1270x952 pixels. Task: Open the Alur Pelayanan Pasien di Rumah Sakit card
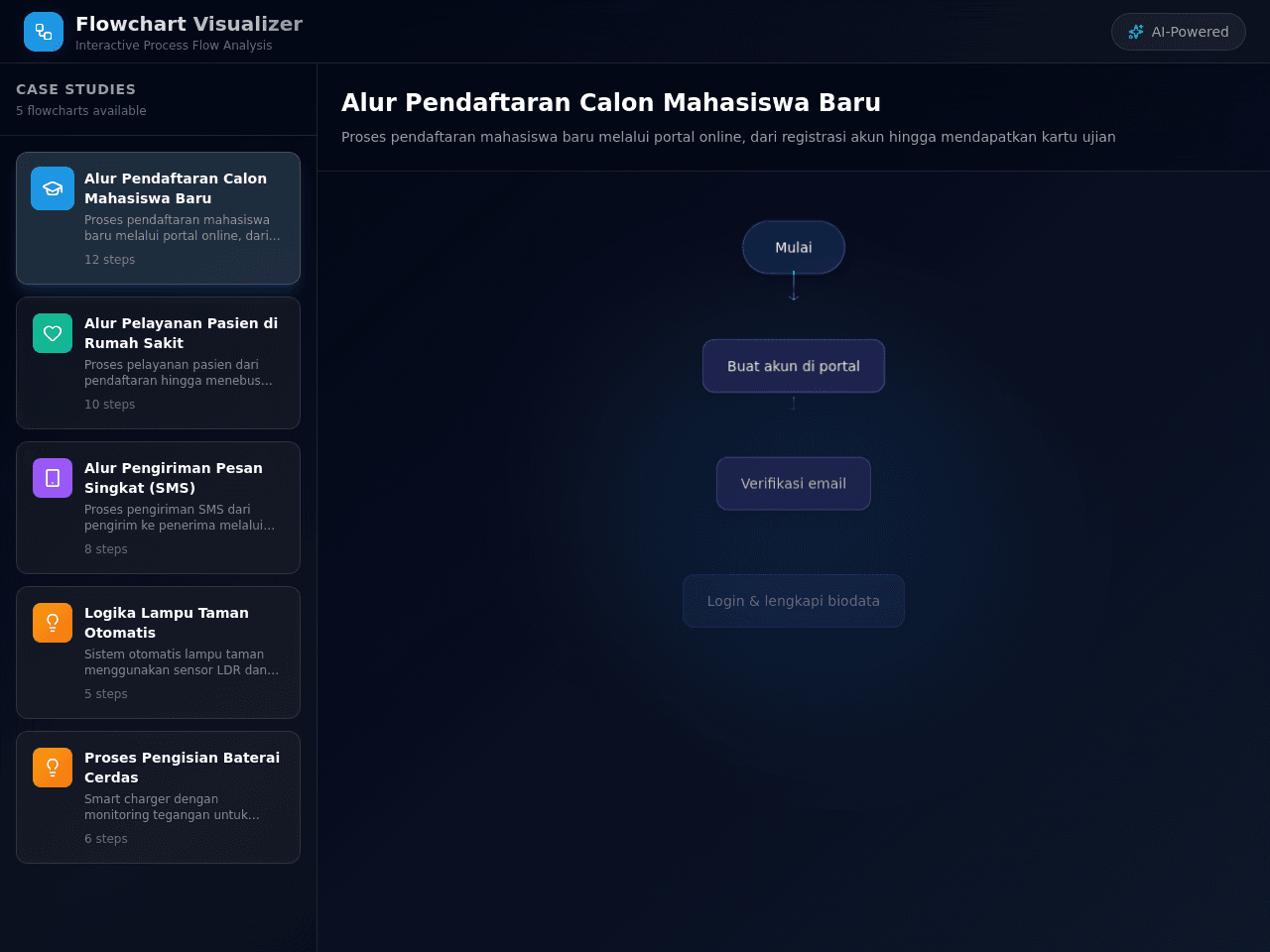tap(158, 363)
